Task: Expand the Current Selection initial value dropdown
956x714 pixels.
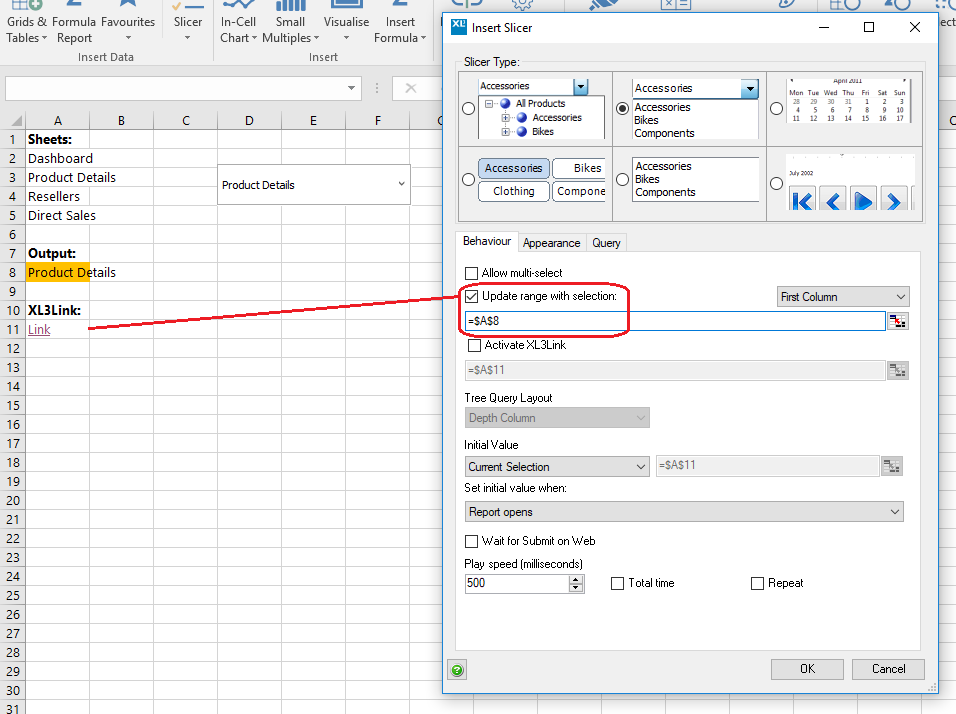Action: [557, 467]
